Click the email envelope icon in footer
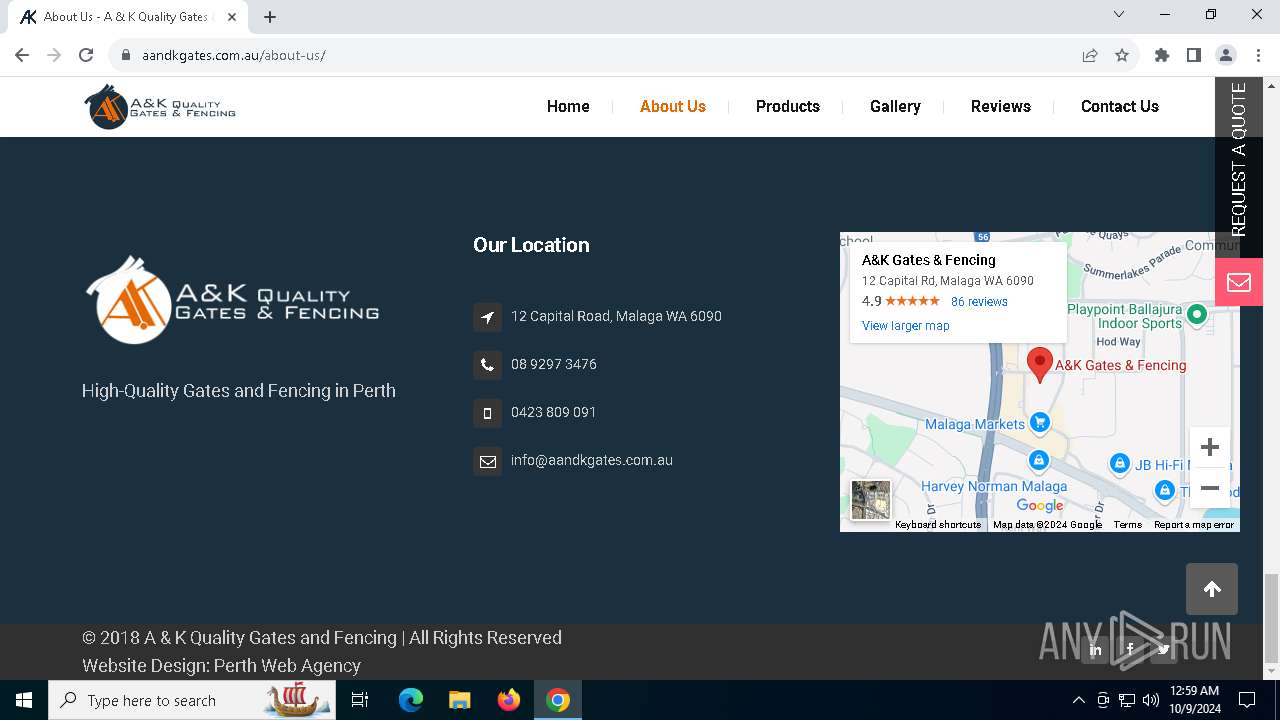 point(487,461)
